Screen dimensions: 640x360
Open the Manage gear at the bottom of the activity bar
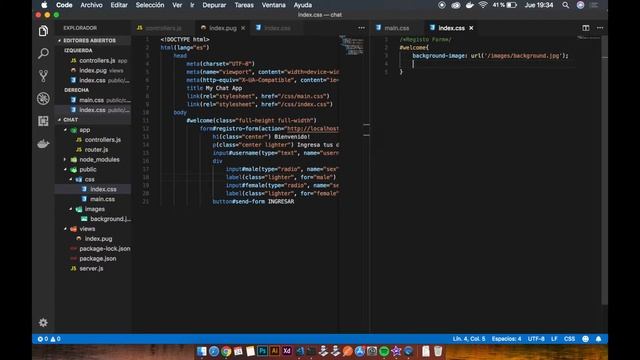point(43,322)
